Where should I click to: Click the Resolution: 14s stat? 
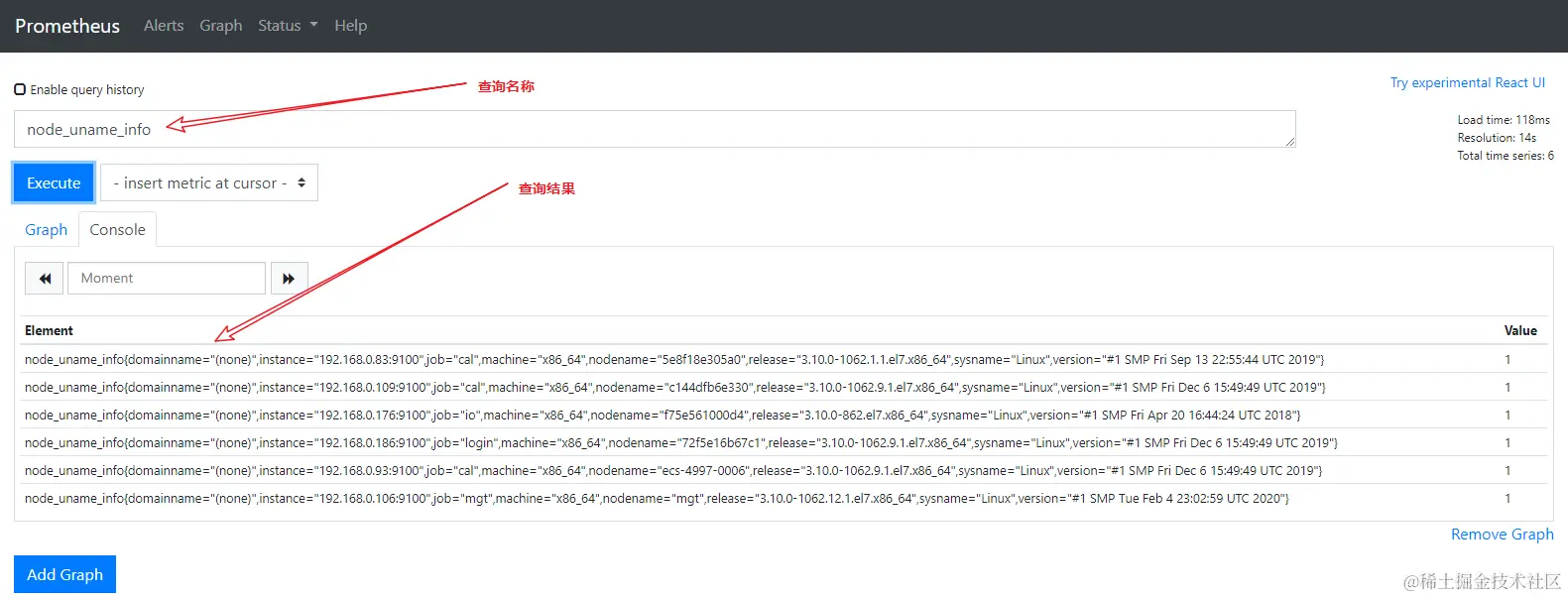point(1497,138)
